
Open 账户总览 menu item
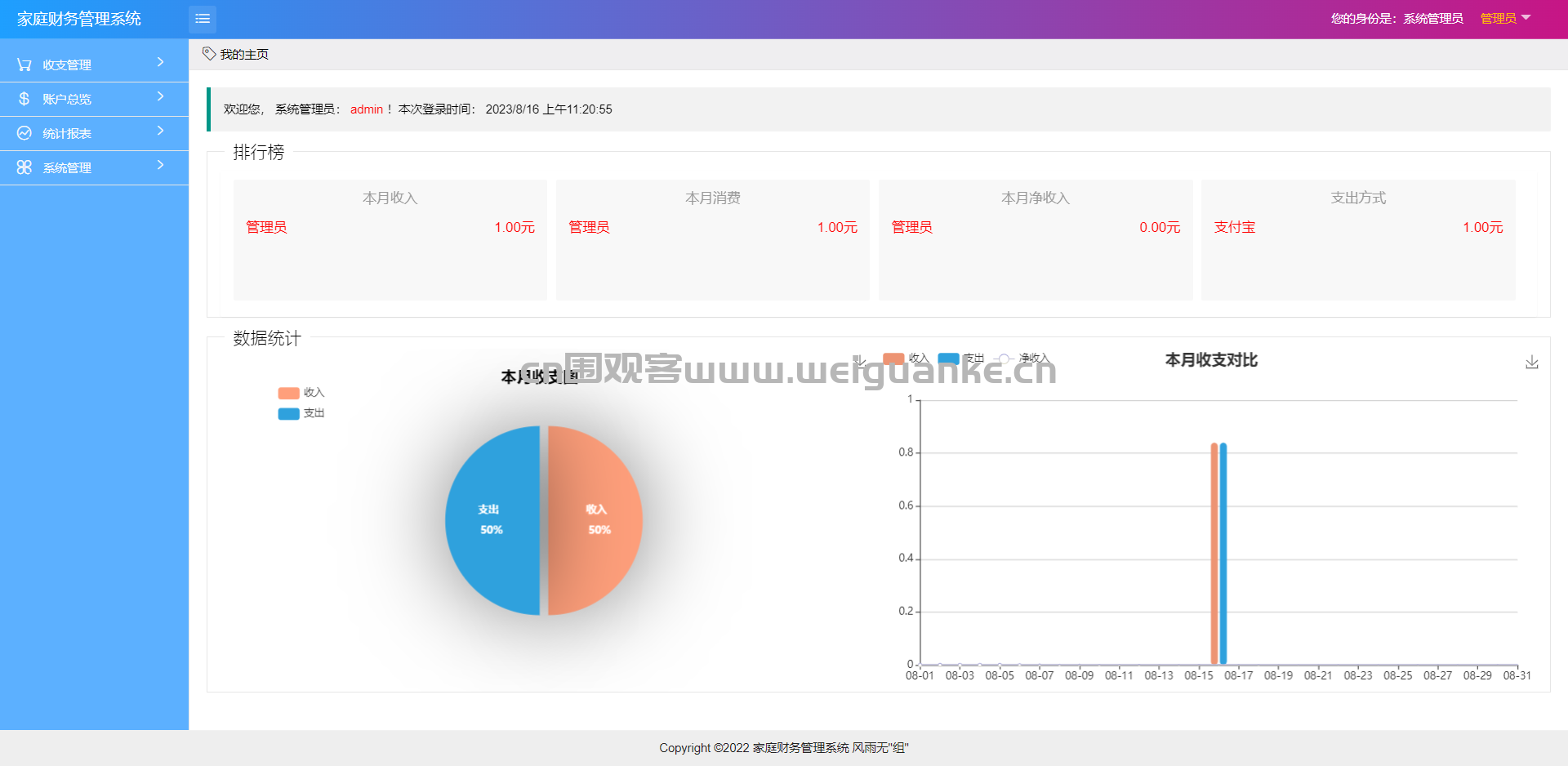tap(94, 99)
